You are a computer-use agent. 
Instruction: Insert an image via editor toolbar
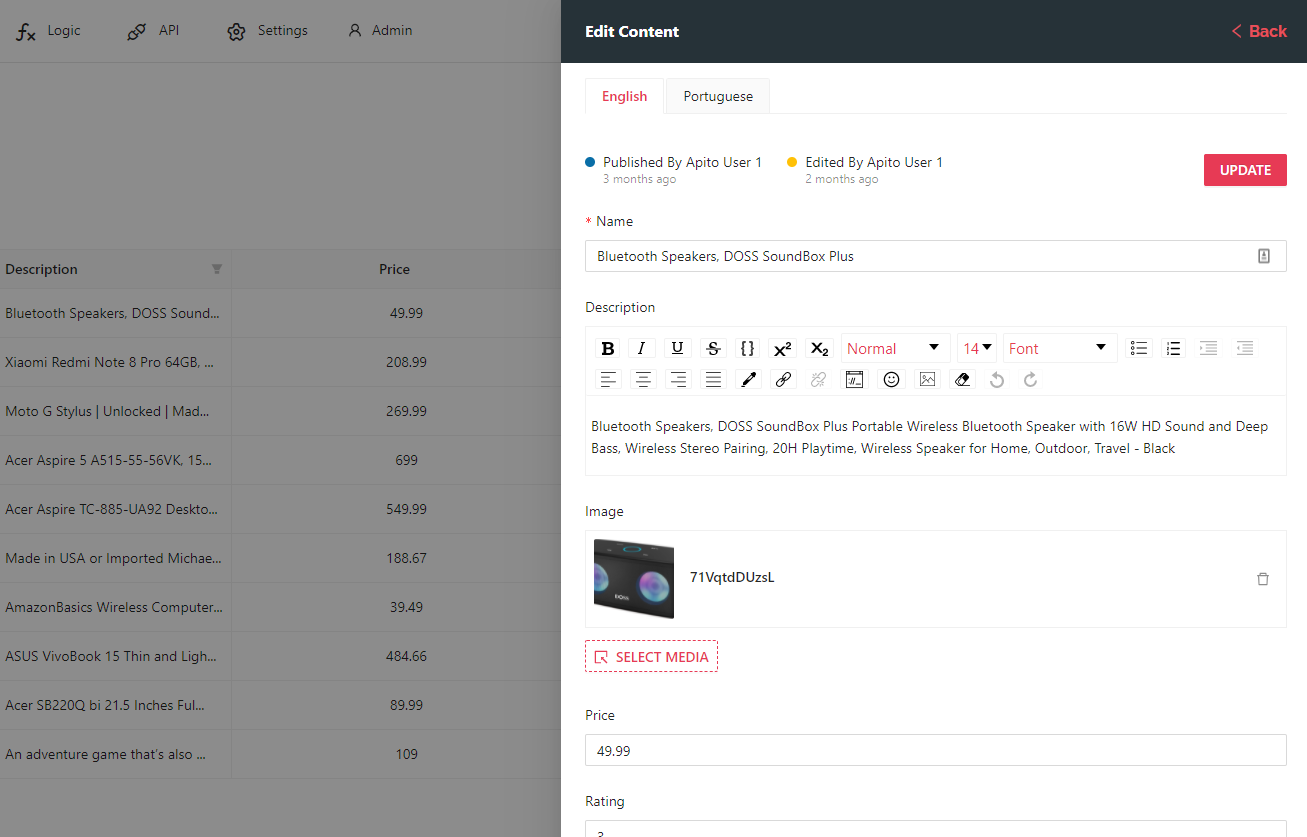click(927, 379)
